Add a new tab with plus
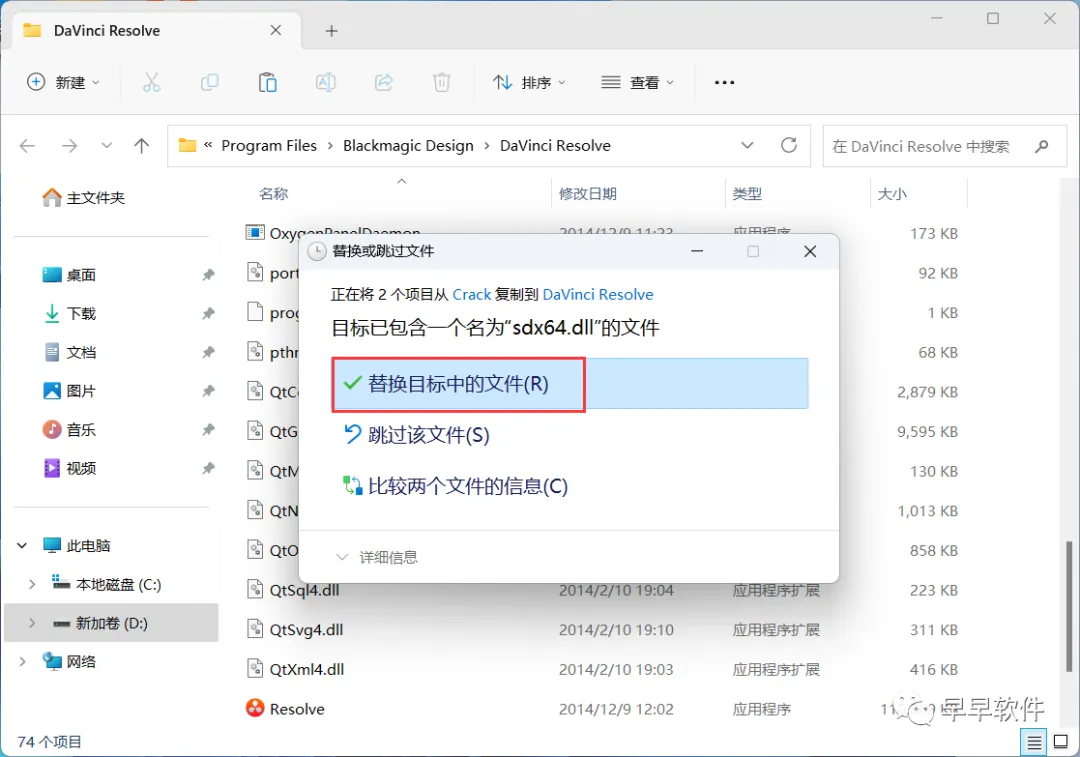1080x757 pixels. click(x=331, y=31)
